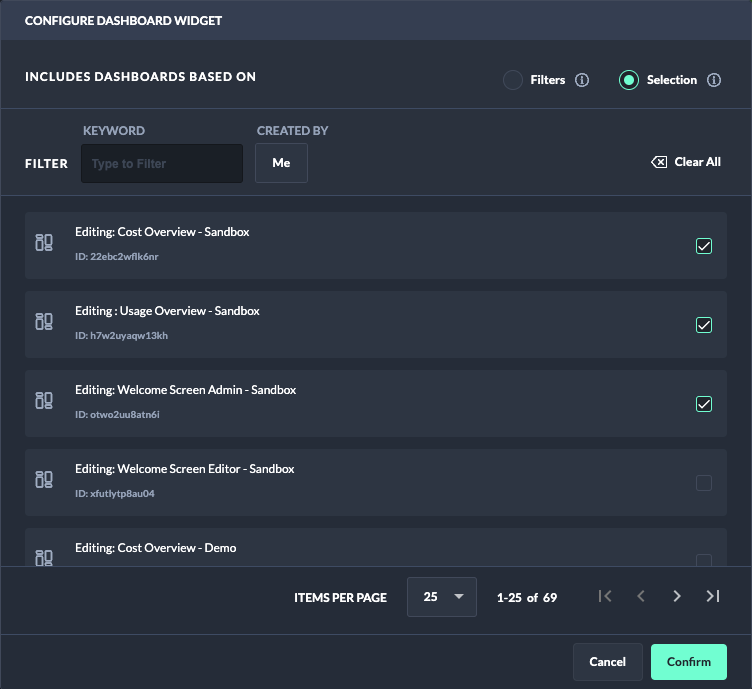Click the Cancel button
This screenshot has width=752, height=689.
coord(607,662)
